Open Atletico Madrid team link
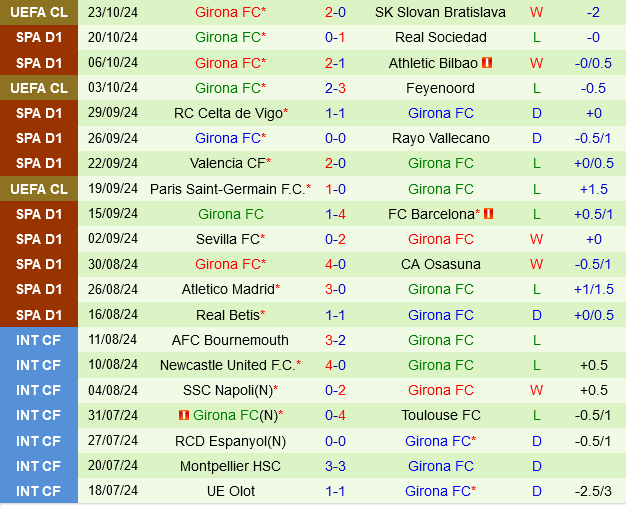The height and width of the screenshot is (507, 626). (x=227, y=289)
